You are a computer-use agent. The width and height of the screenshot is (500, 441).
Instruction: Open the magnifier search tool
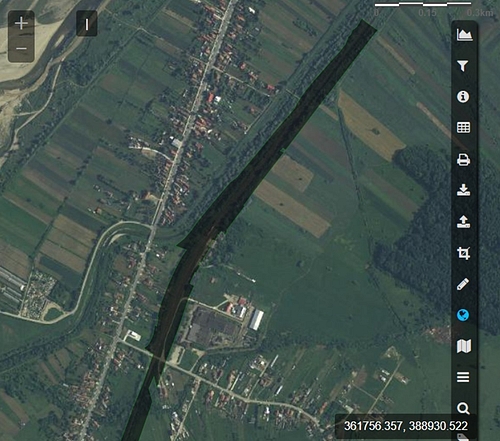[463, 408]
